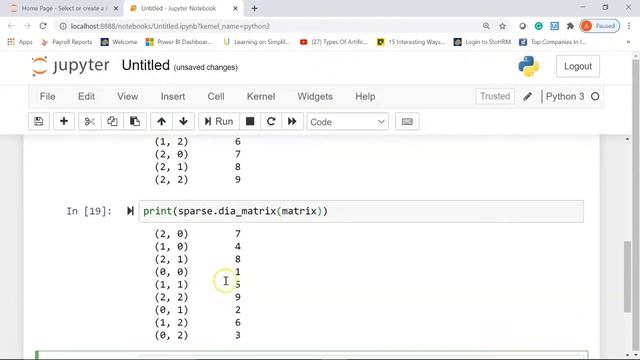
Task: Open the Edit menu
Action: pos(86,97)
